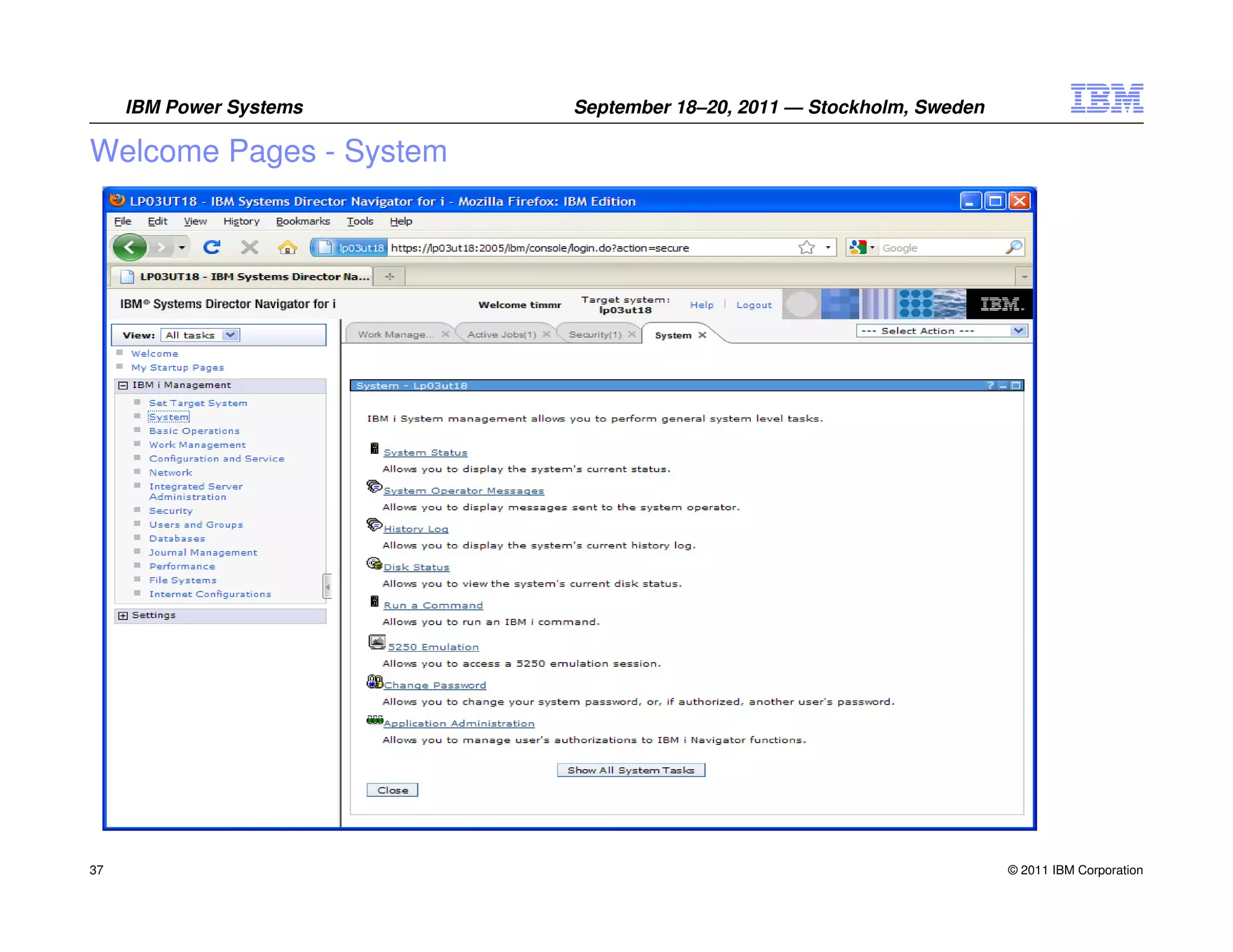The width and height of the screenshot is (1233, 952).
Task: Switch to the Active Jobs(1) tab
Action: [x=502, y=335]
